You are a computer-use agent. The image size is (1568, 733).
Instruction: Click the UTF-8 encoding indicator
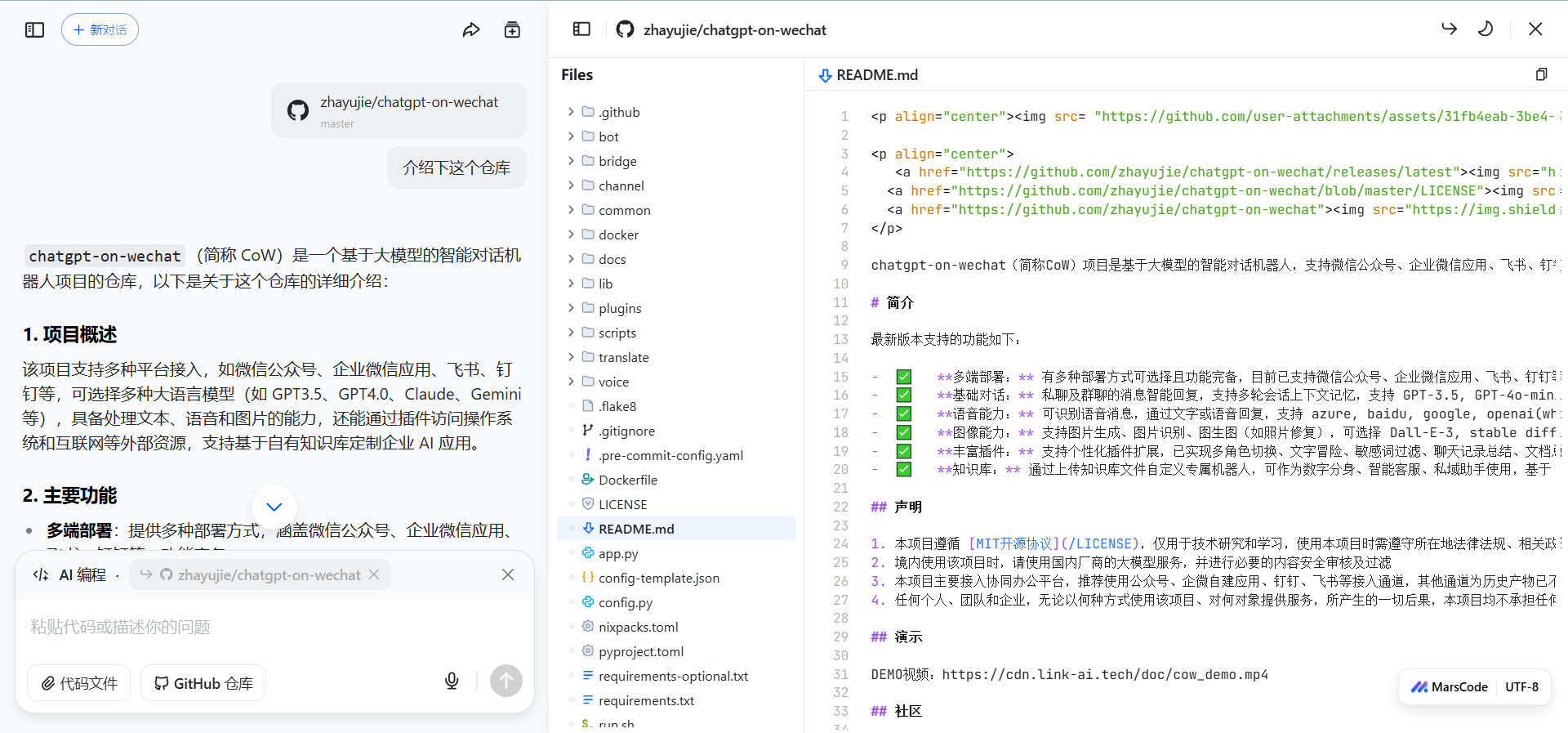coord(1521,687)
